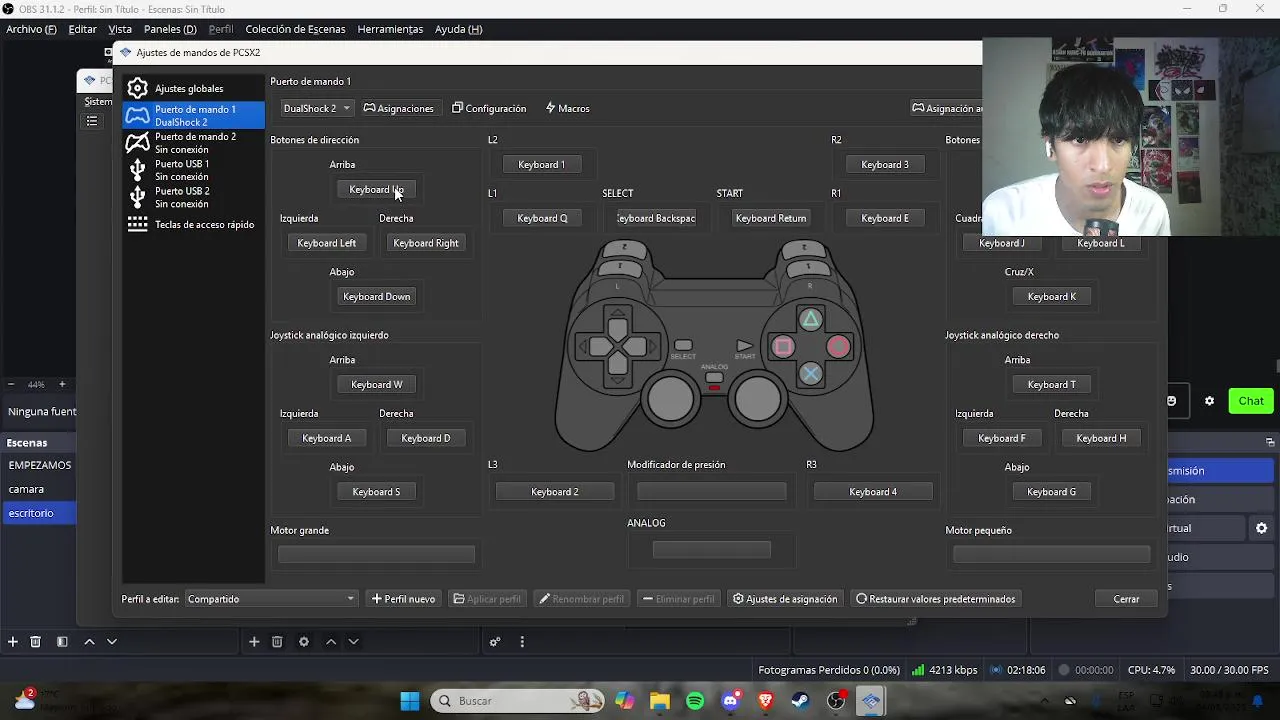Rebind R2 Keyboard 3 binding
1280x720 pixels.
[x=885, y=164]
